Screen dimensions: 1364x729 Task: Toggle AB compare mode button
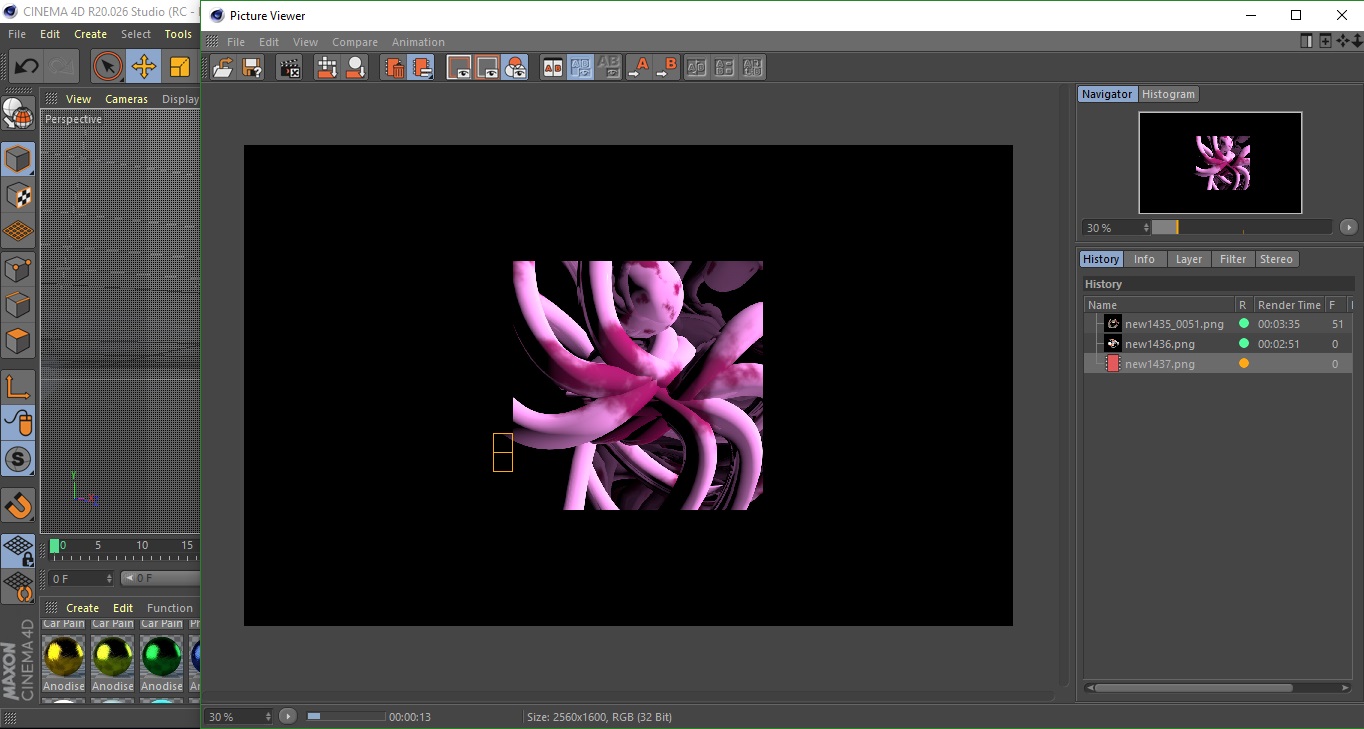(552, 67)
